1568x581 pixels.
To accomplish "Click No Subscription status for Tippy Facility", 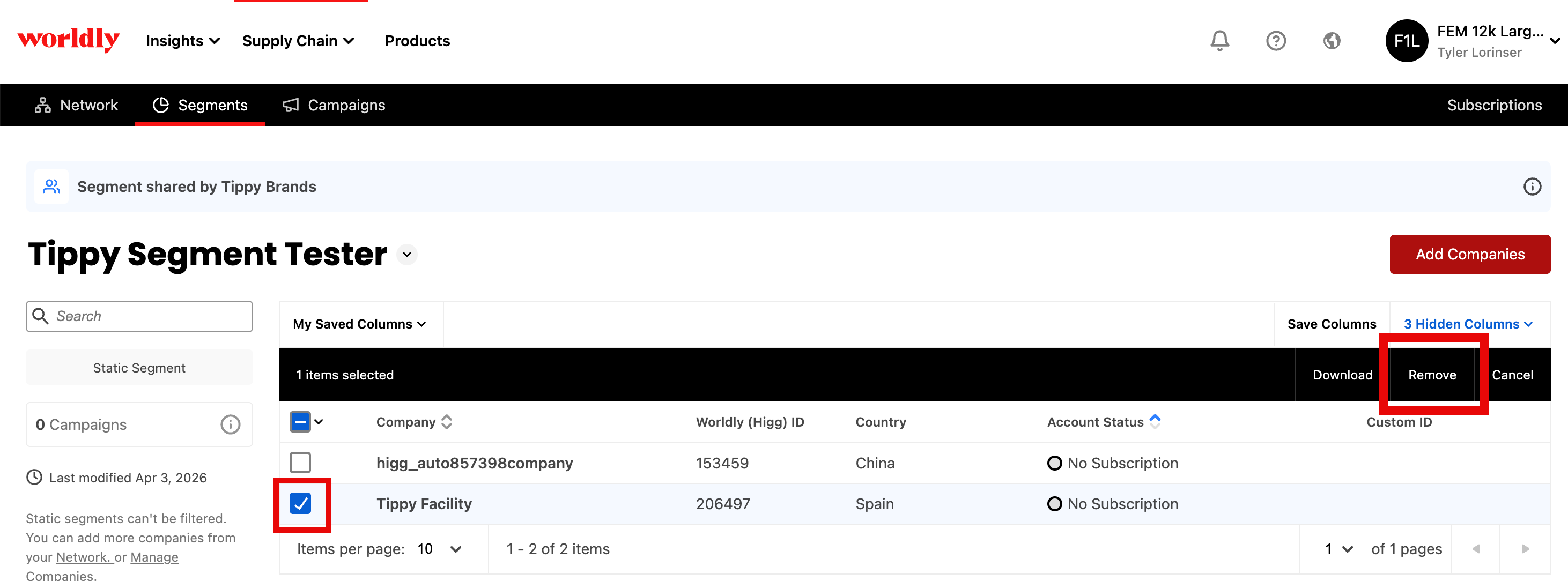I will tap(1113, 504).
